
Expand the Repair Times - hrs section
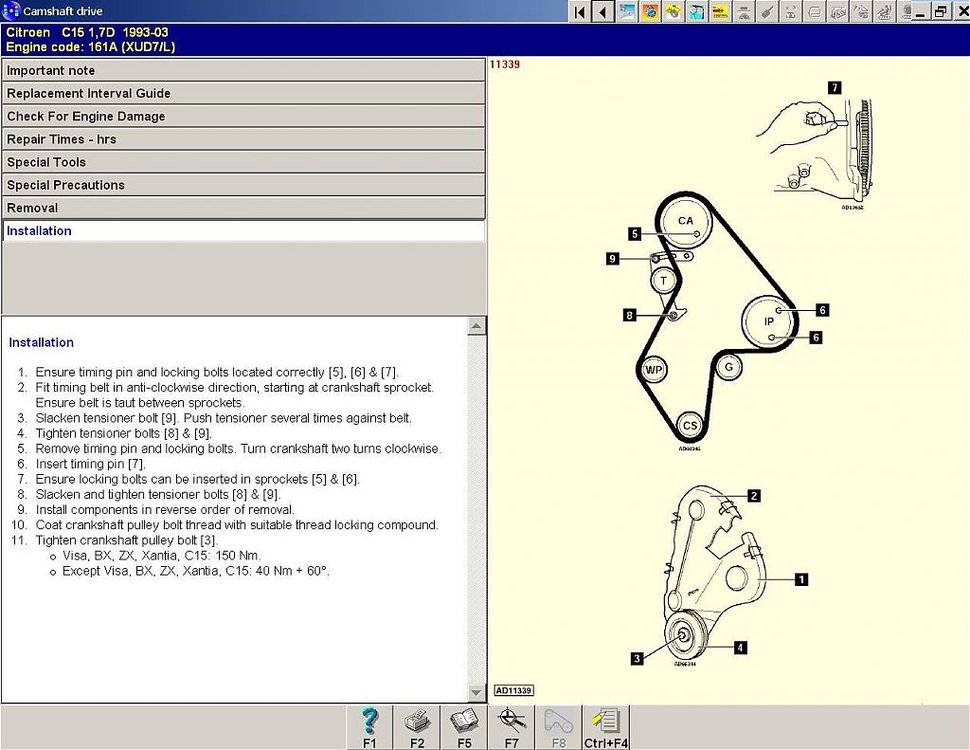pos(243,139)
